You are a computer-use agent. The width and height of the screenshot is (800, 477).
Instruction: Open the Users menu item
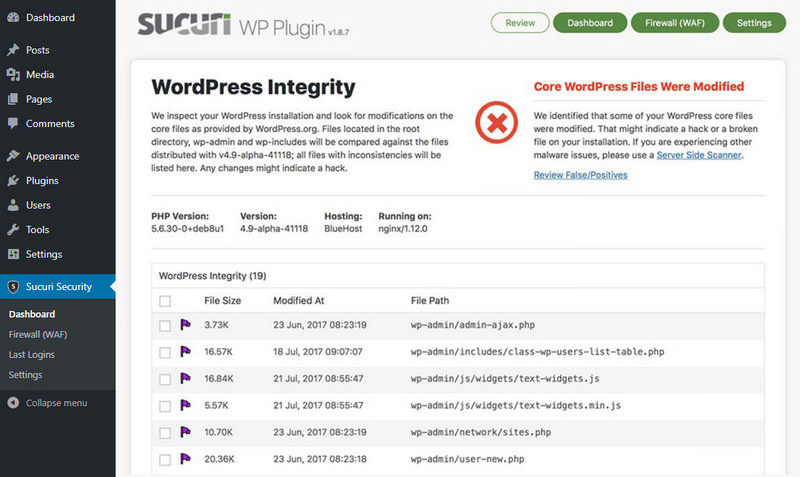tap(58, 205)
